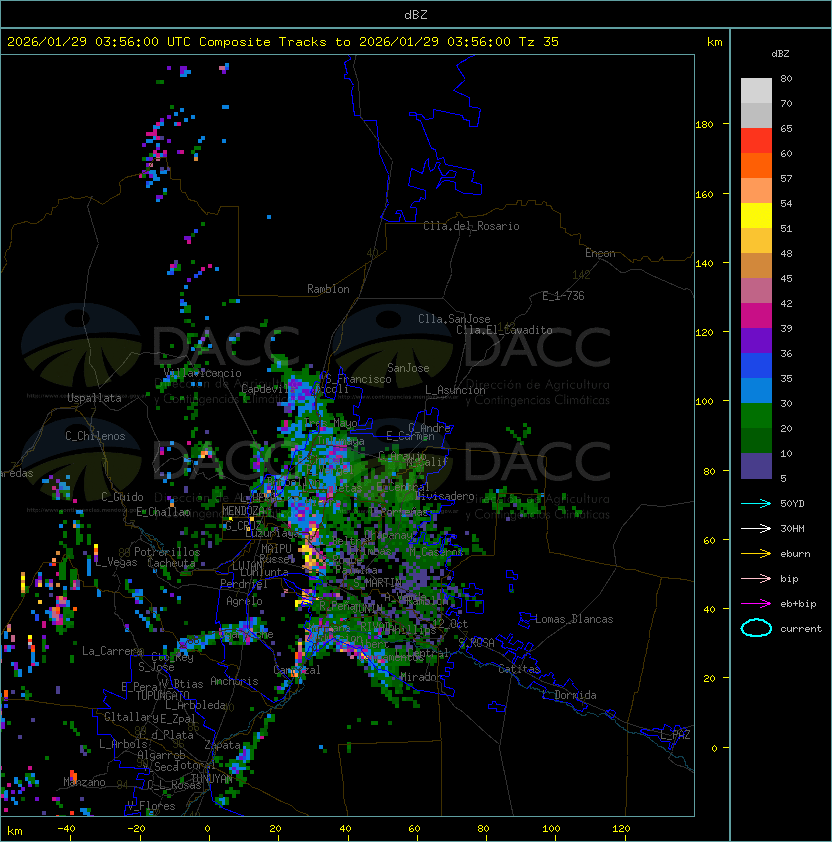The image size is (832, 842).
Task: Pick the slate-purple bottom swatch above 5
Action: click(756, 466)
